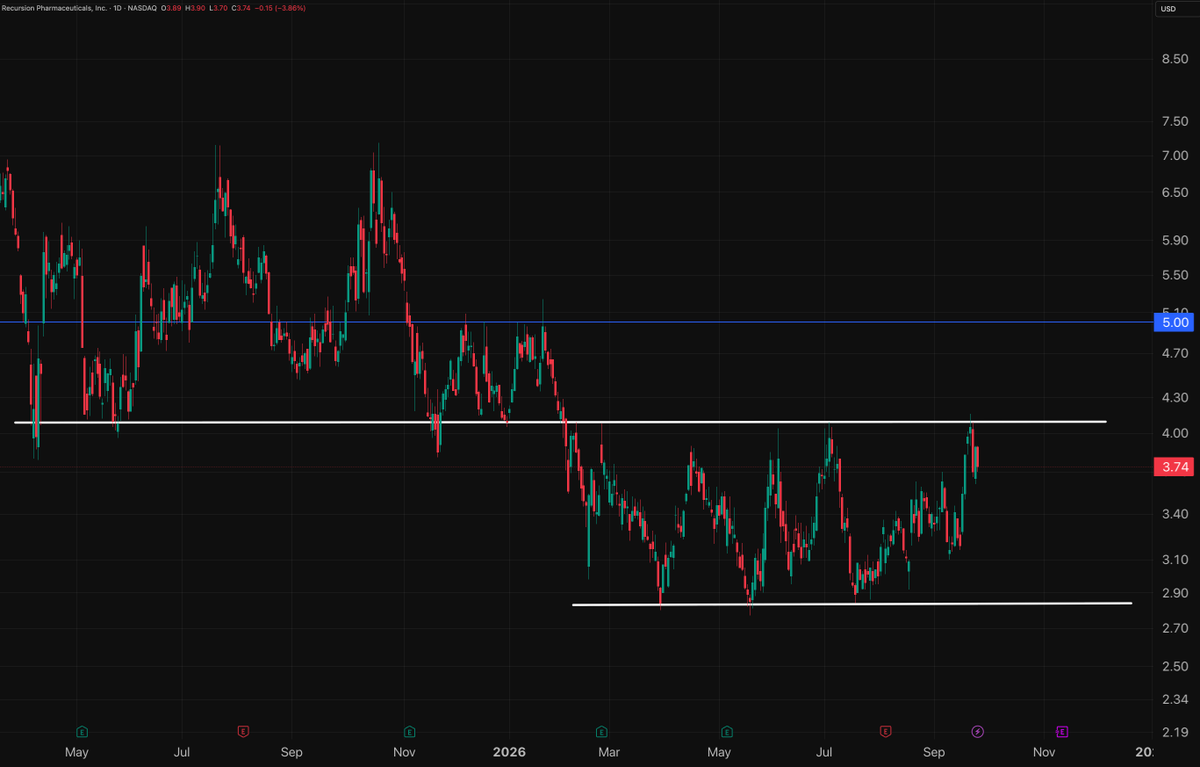Click the 2.50 price scale value
This screenshot has height=767, width=1200.
pyautogui.click(x=1175, y=667)
